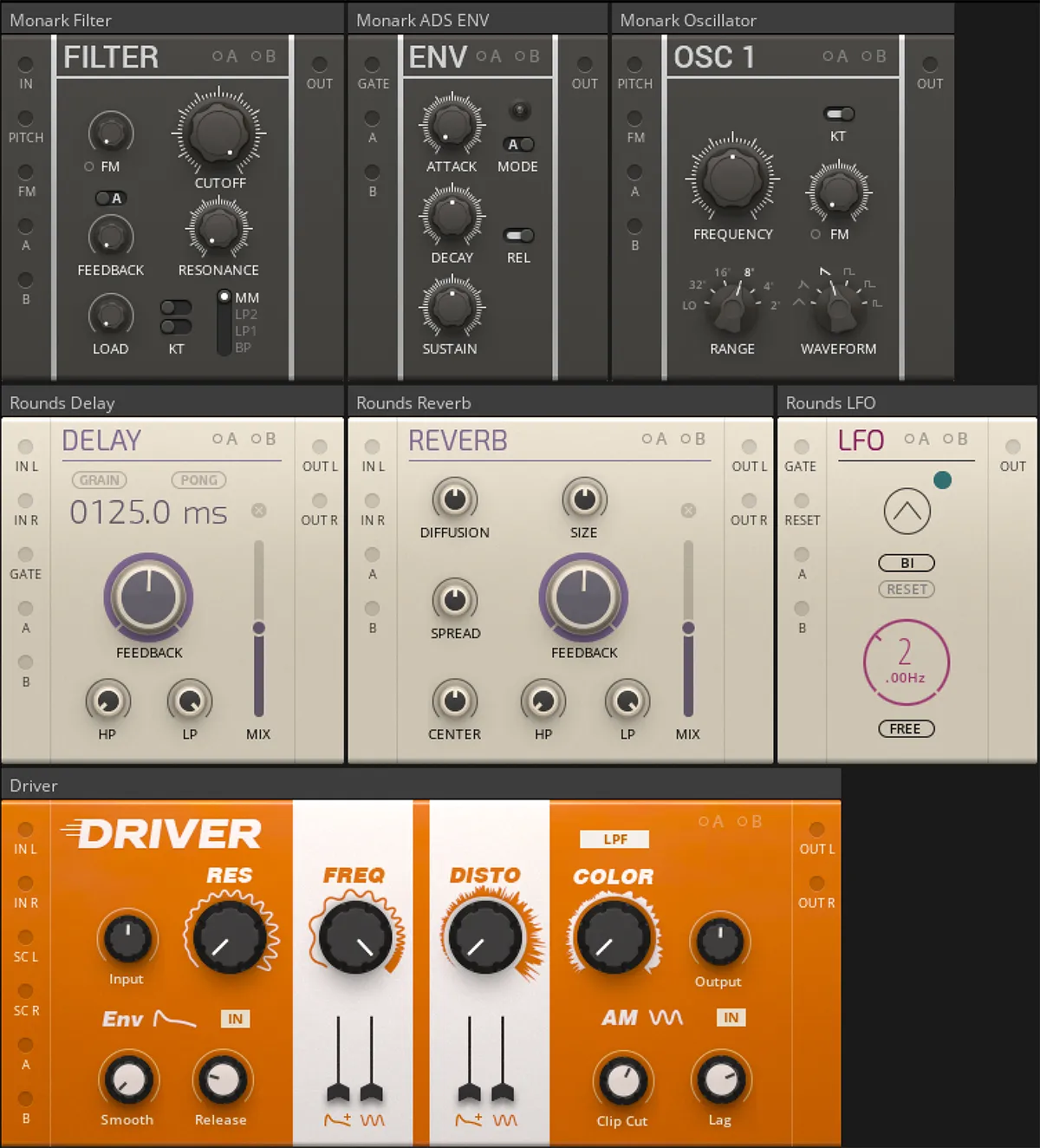Click the Delay FEEDBACK knob

point(148,597)
